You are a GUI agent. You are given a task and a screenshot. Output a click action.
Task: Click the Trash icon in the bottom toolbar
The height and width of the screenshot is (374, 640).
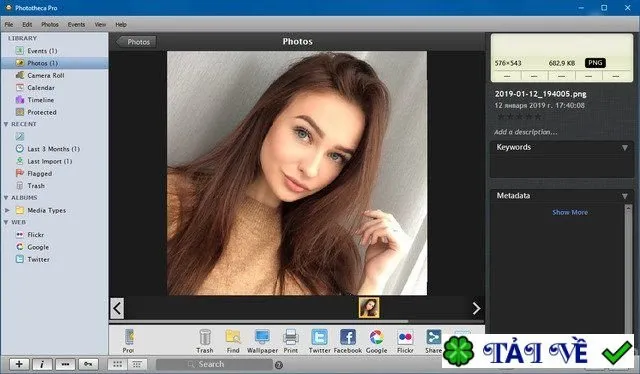tap(204, 341)
